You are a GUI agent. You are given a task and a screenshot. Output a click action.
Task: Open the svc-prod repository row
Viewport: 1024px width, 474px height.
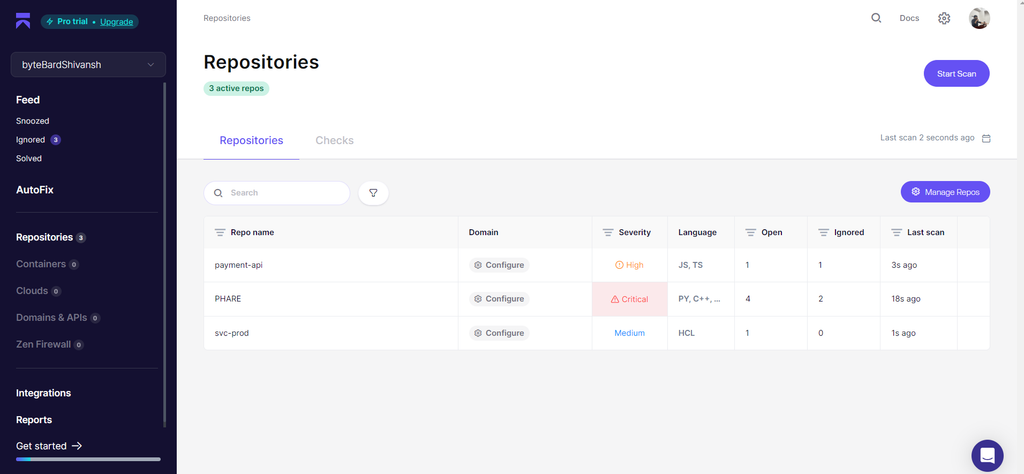tap(596, 333)
